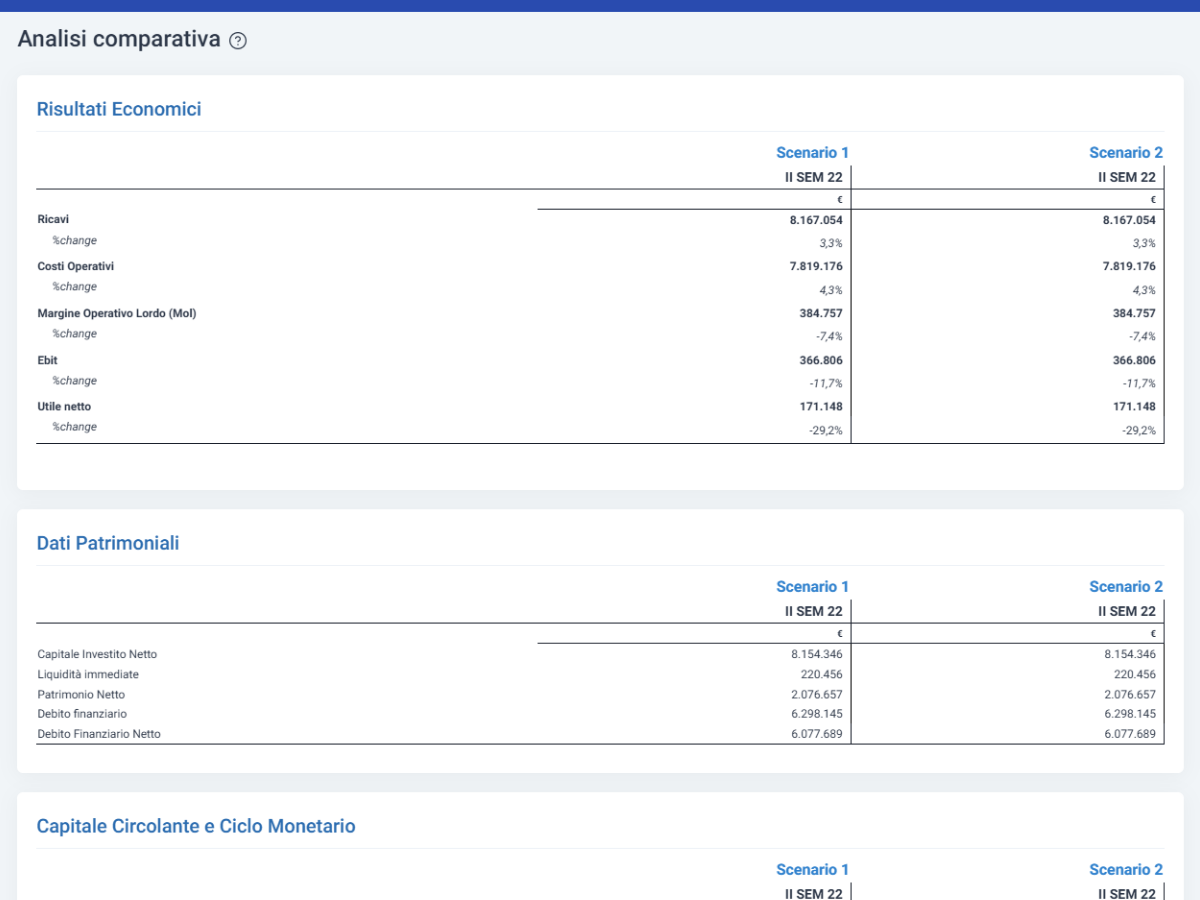This screenshot has width=1200, height=900.
Task: Click Scenario 1 header in Dati Patrimoniali
Action: click(x=812, y=587)
